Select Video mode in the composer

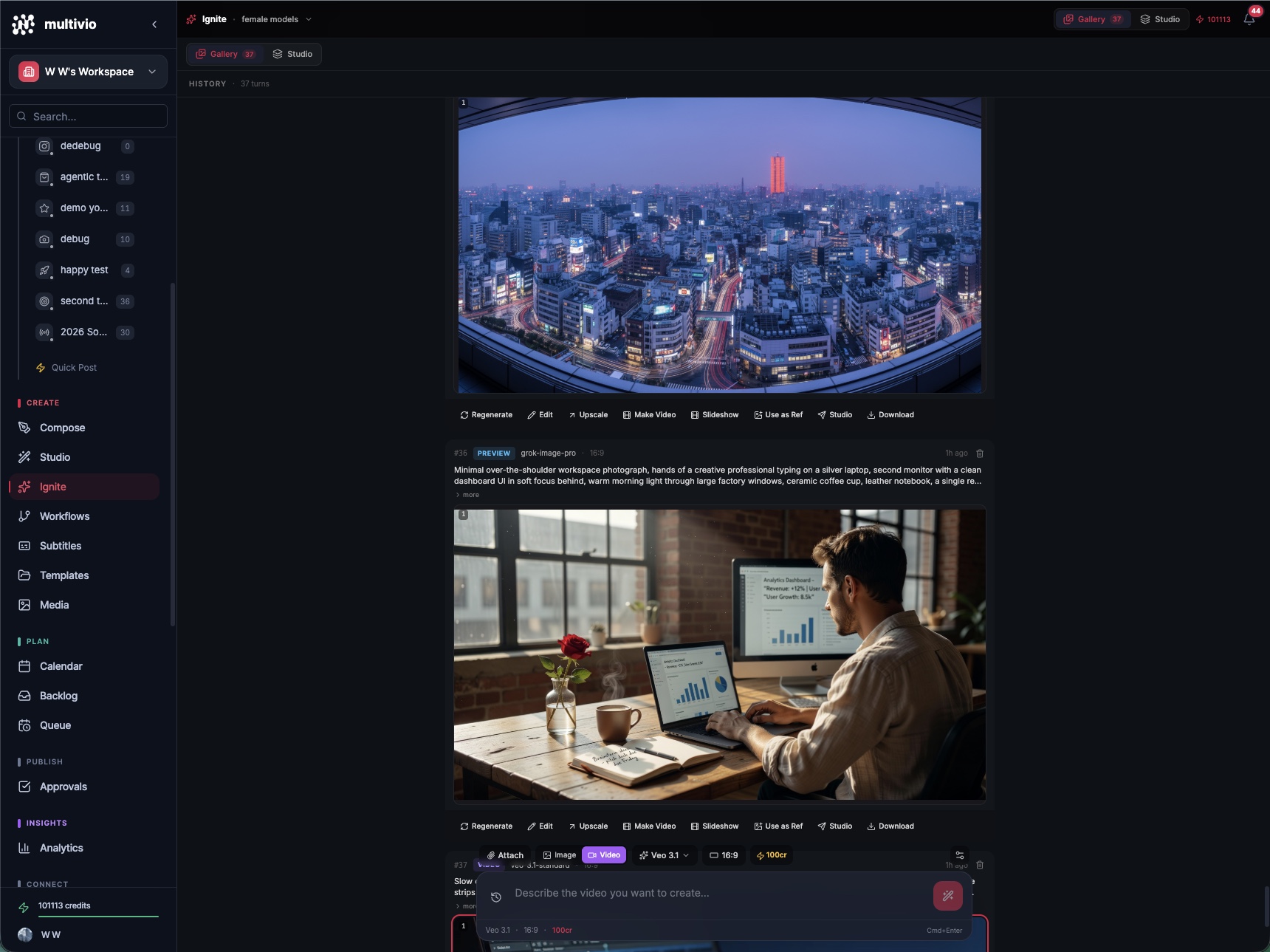tap(604, 855)
